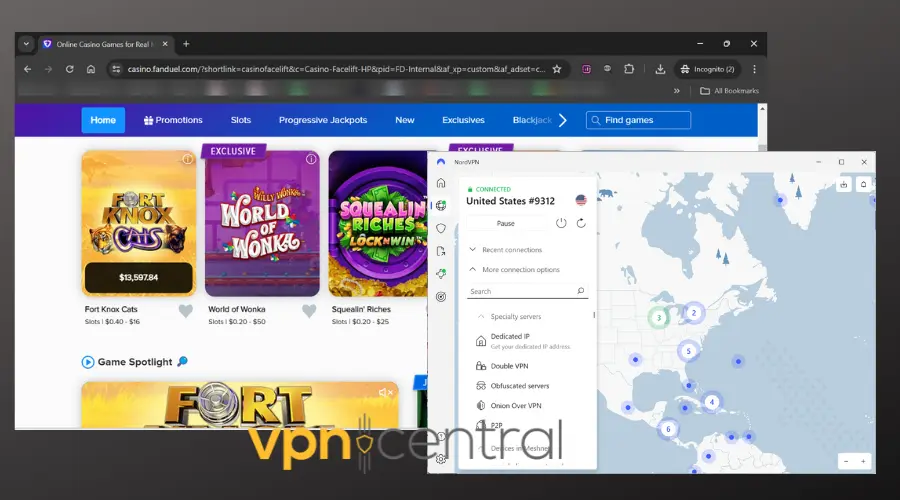The width and height of the screenshot is (900, 500).
Task: Open a new browser tab
Action: click(x=186, y=44)
